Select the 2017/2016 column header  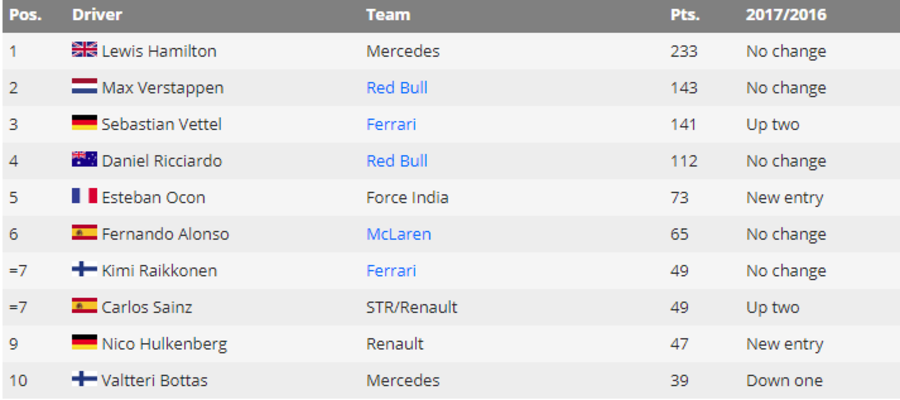(786, 15)
